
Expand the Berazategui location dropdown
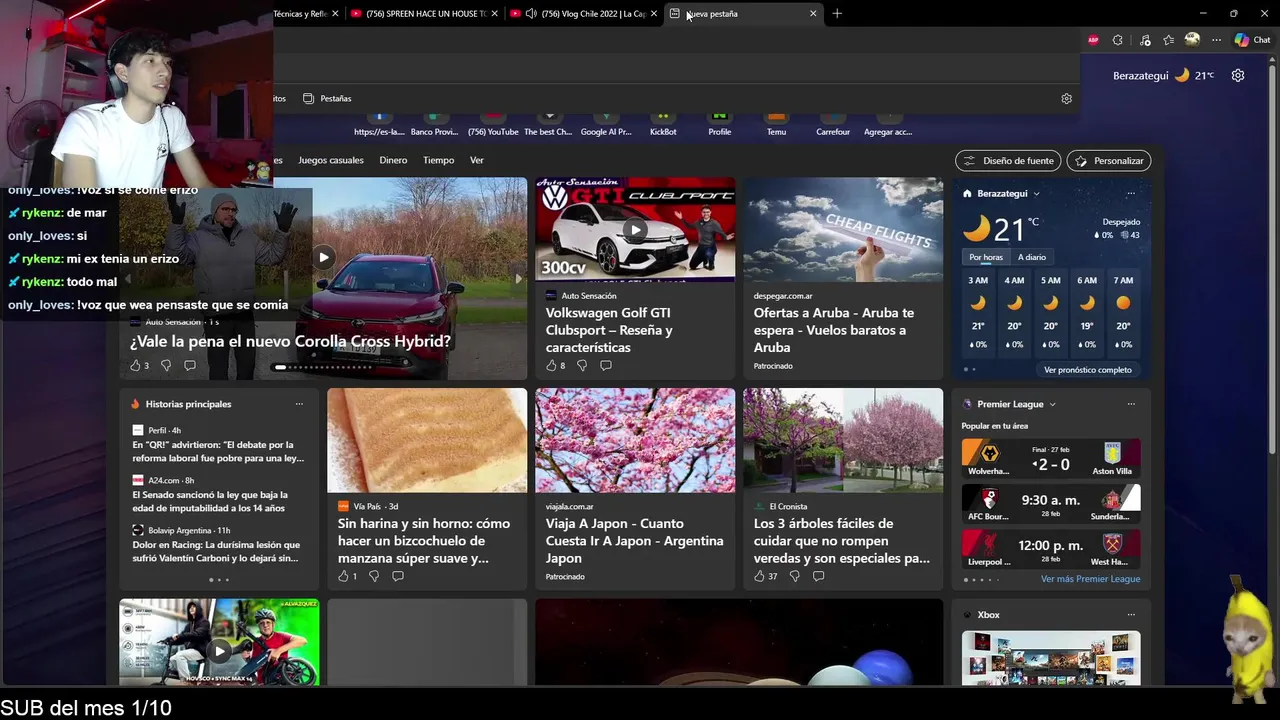[1036, 193]
